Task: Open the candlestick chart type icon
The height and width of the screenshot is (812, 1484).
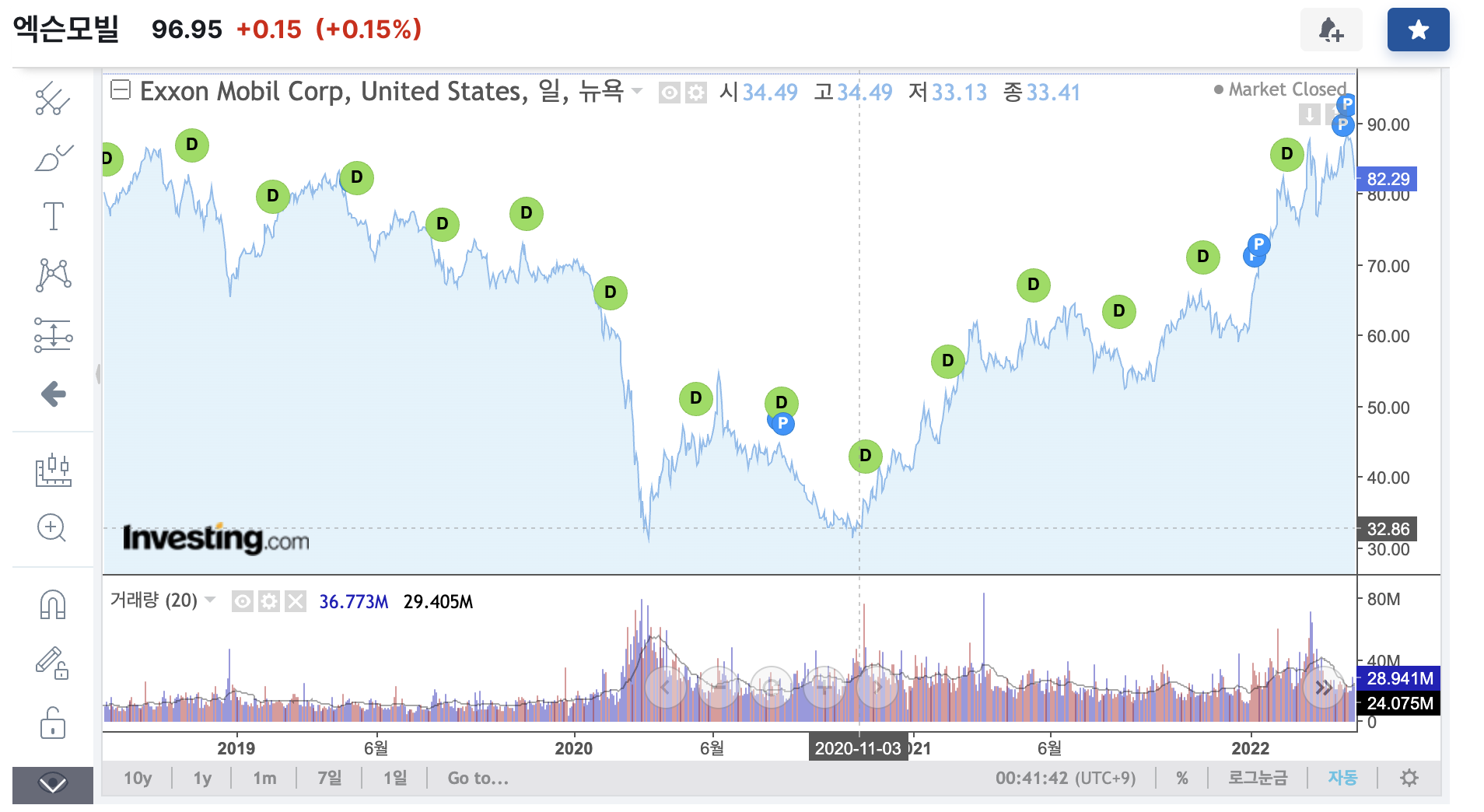Action: tap(53, 470)
